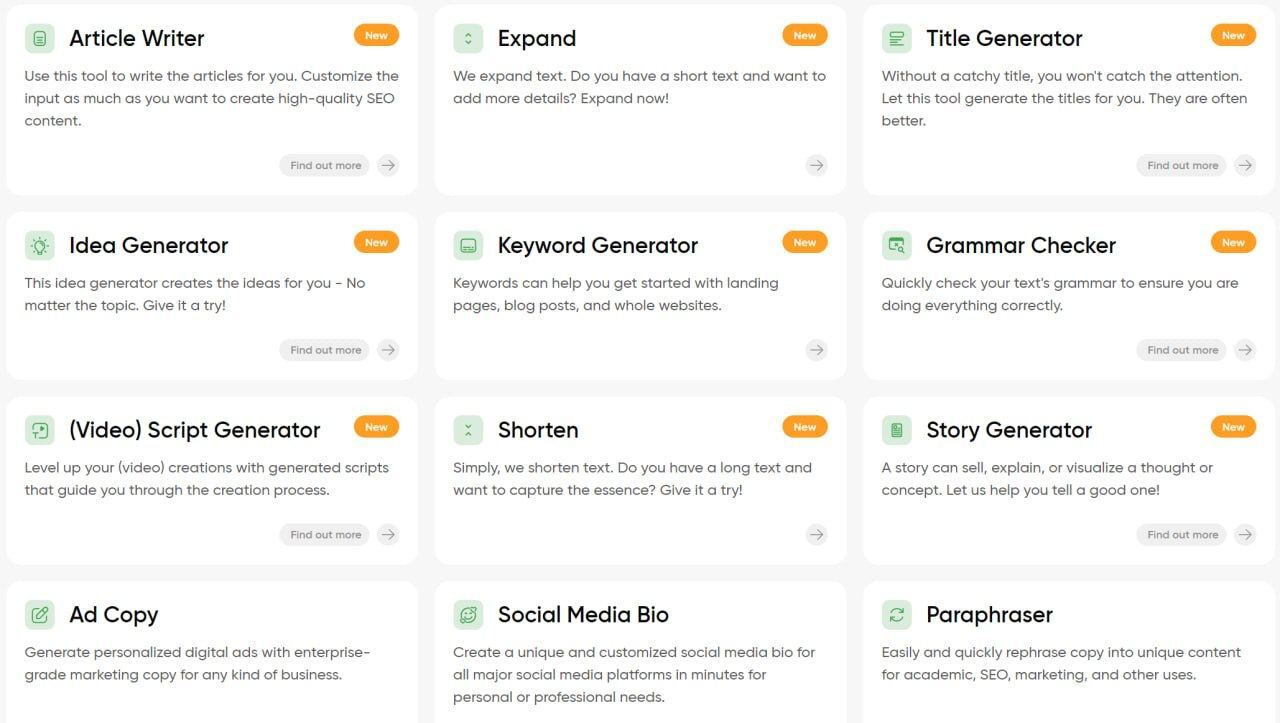Click the Grammar Checker icon

pyautogui.click(x=897, y=245)
